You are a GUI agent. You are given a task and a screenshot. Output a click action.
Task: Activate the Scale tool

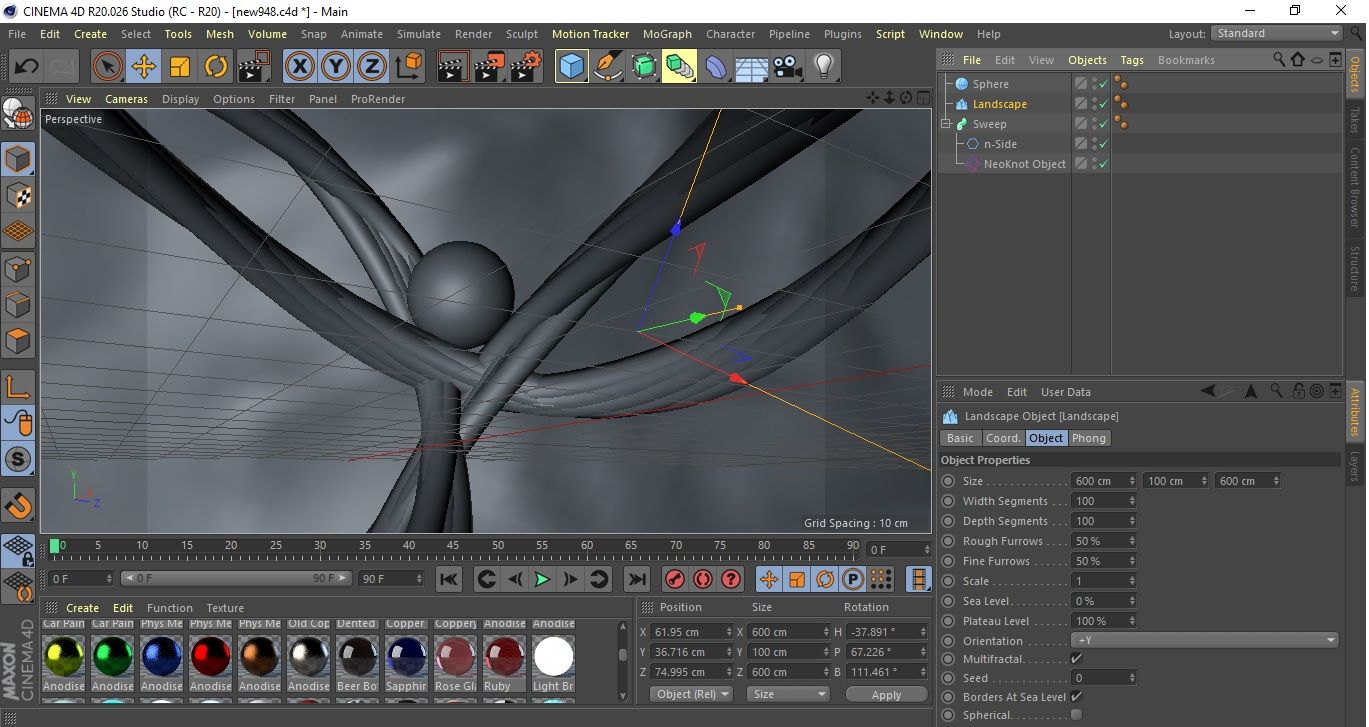(x=180, y=67)
